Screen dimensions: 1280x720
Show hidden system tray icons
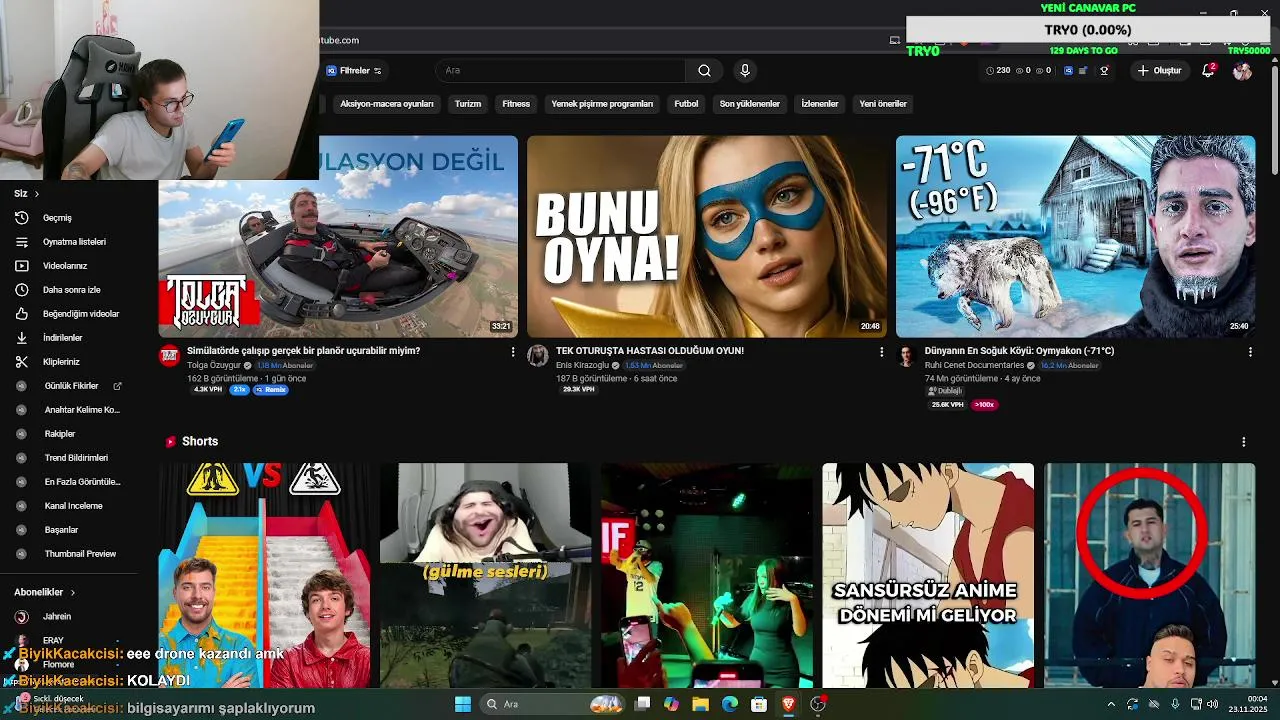click(x=1110, y=704)
